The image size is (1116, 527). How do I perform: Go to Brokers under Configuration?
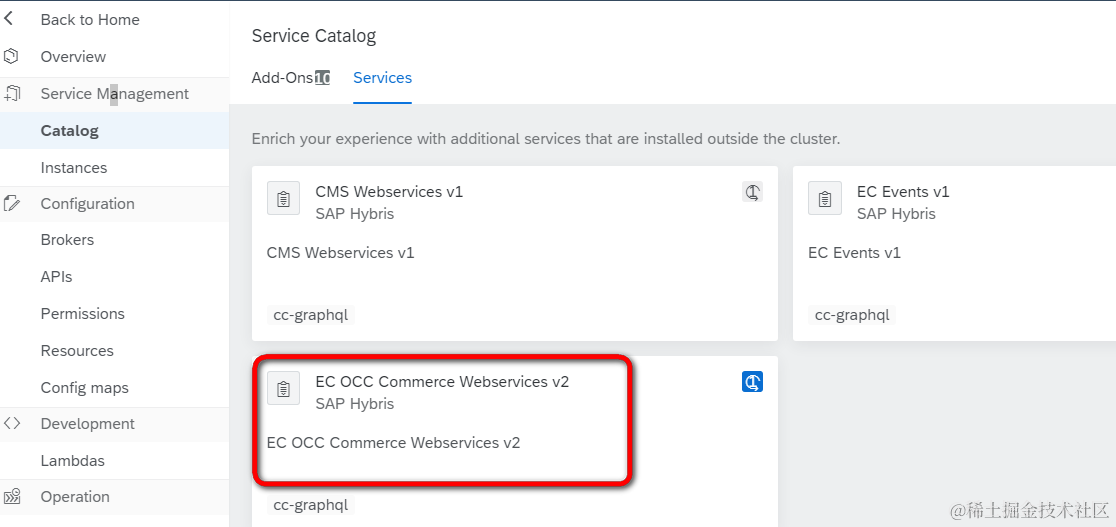pyautogui.click(x=67, y=240)
